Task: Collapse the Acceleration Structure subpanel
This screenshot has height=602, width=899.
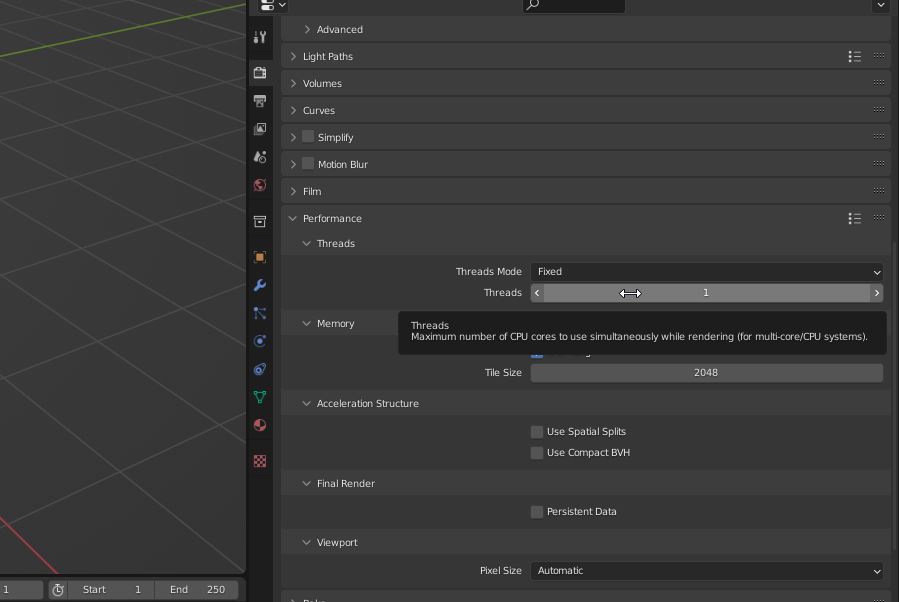Action: (307, 404)
